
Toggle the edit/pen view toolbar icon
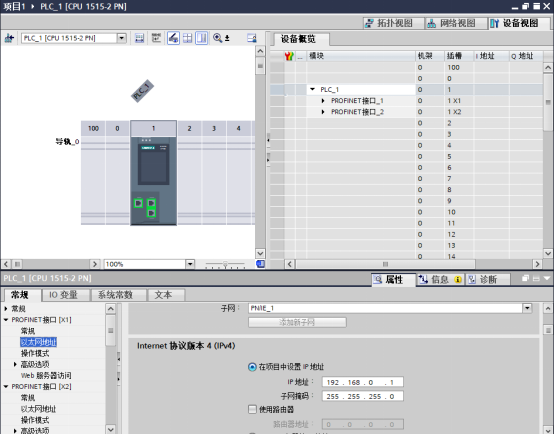coord(173,38)
